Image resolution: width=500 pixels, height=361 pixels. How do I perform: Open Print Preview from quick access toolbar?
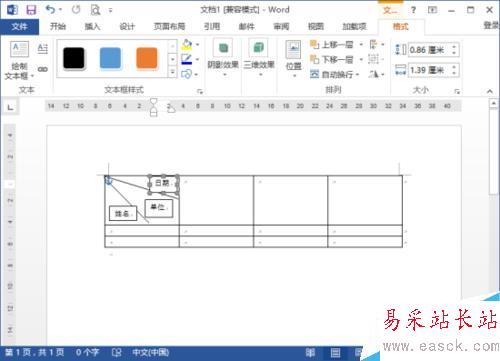95,10
